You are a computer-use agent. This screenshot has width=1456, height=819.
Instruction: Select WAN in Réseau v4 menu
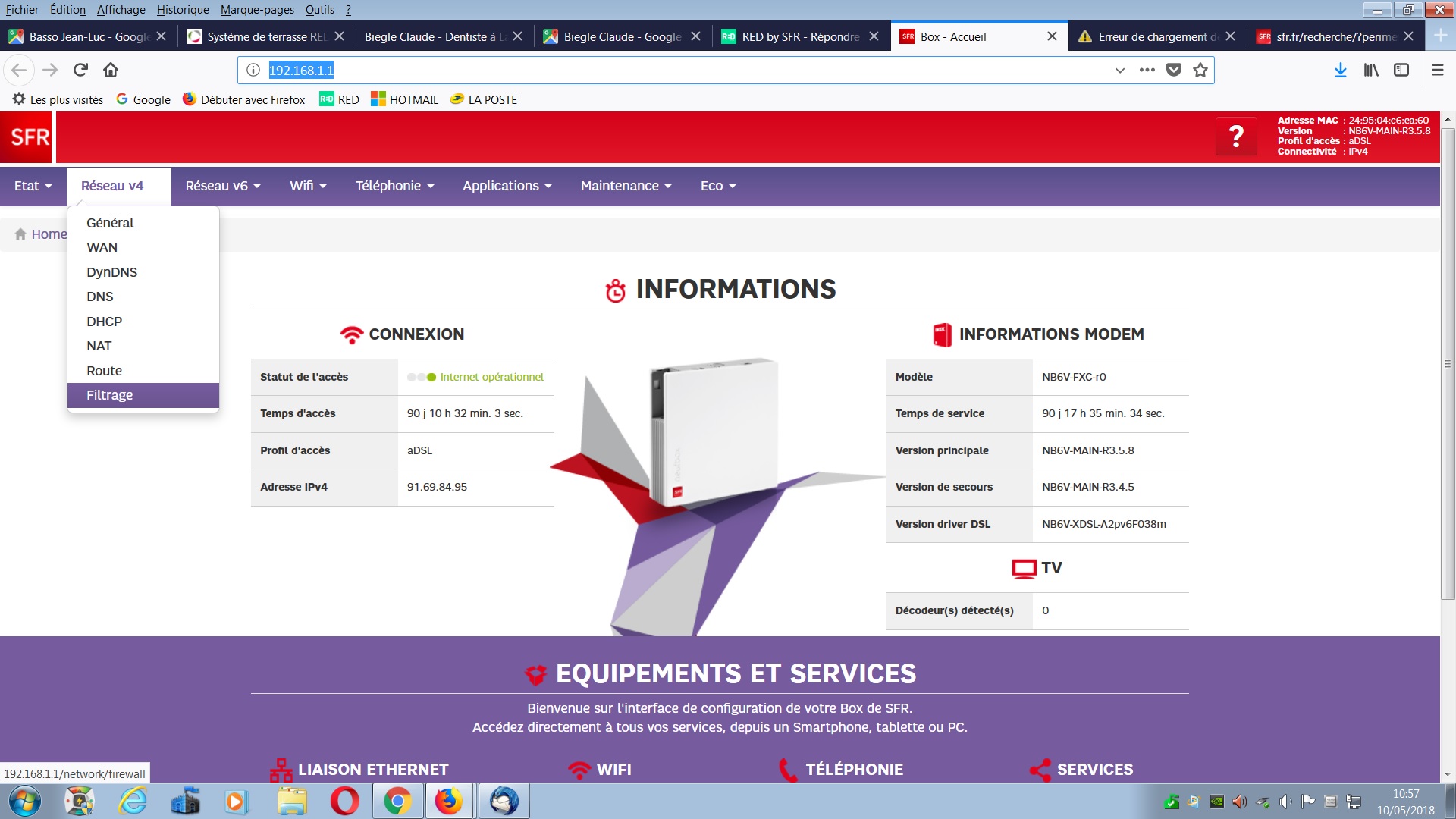[143, 247]
